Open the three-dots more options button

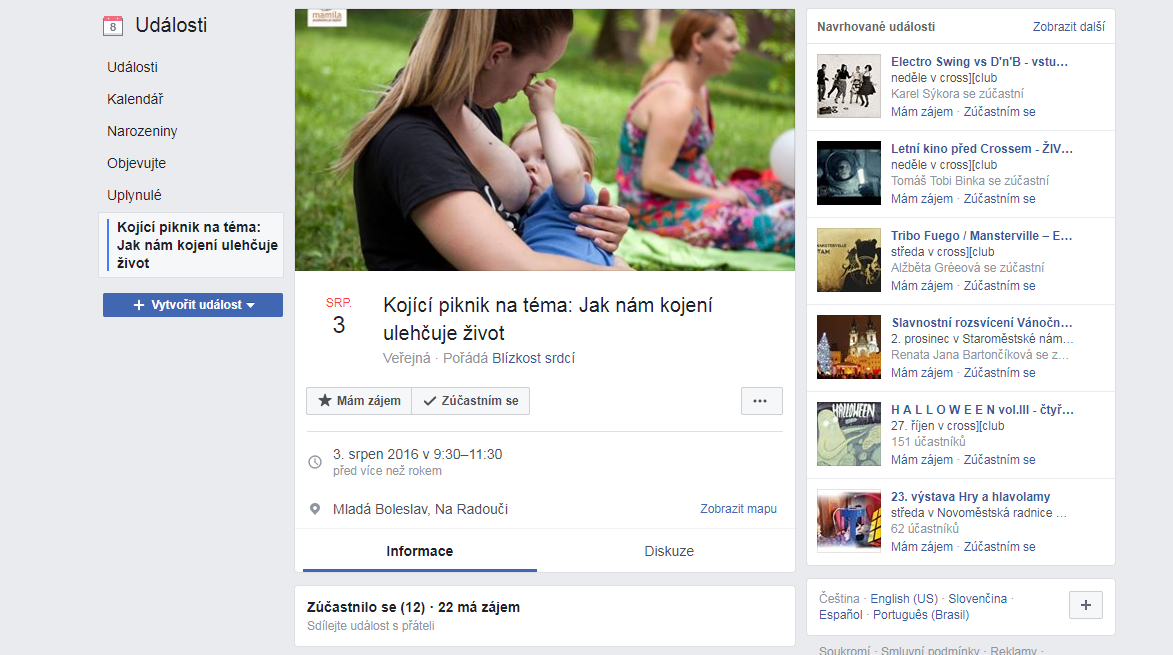(761, 401)
